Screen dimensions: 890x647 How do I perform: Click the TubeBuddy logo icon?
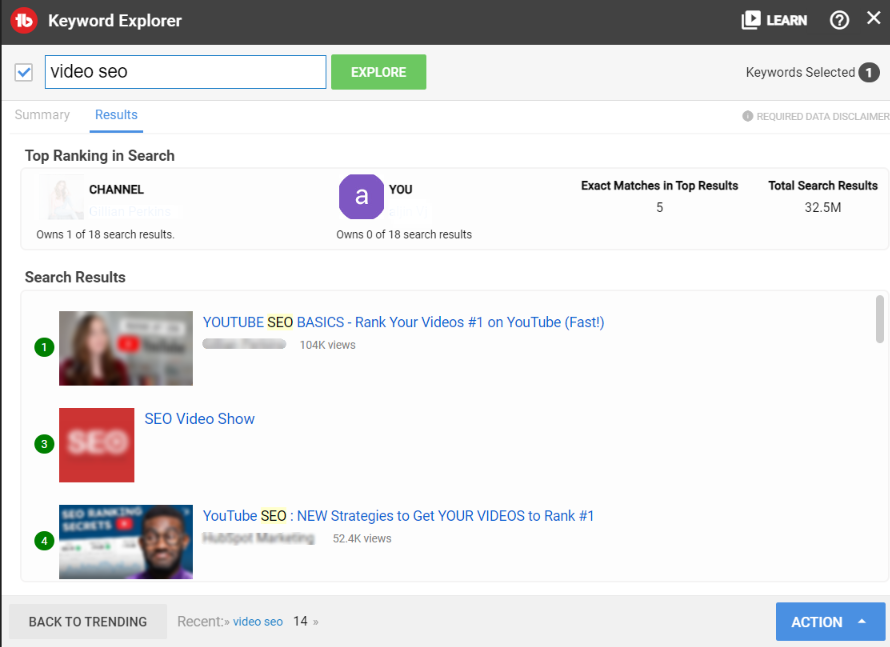pos(23,19)
